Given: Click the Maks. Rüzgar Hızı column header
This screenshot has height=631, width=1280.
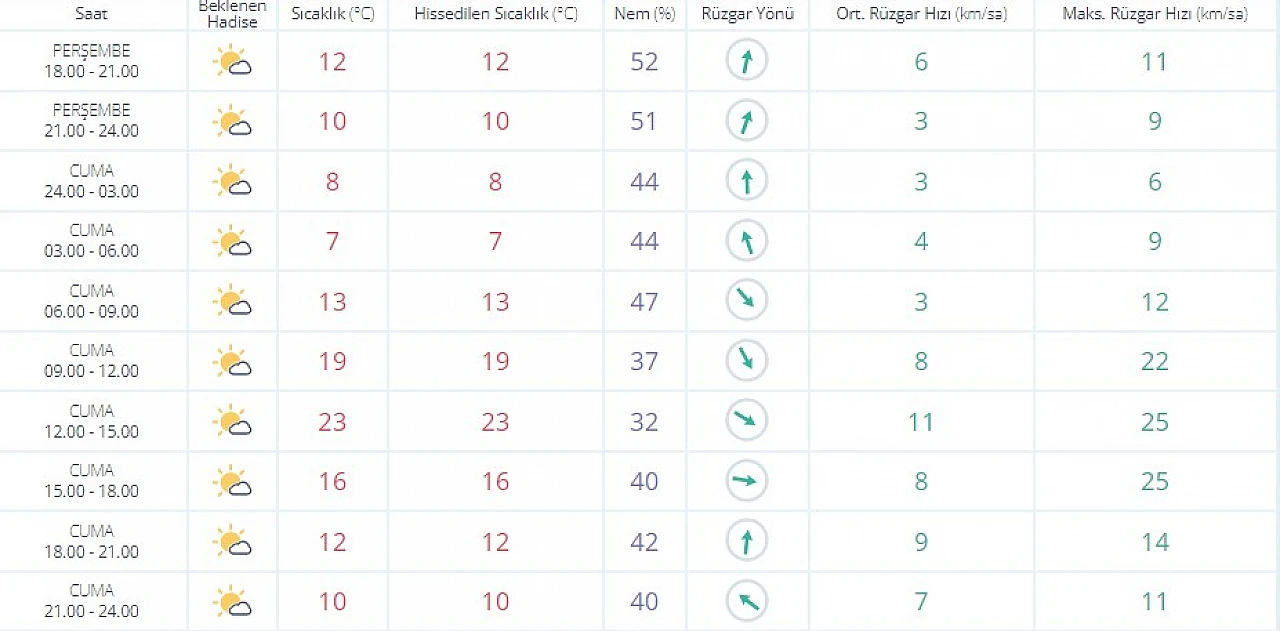Looking at the screenshot, I should [1155, 14].
